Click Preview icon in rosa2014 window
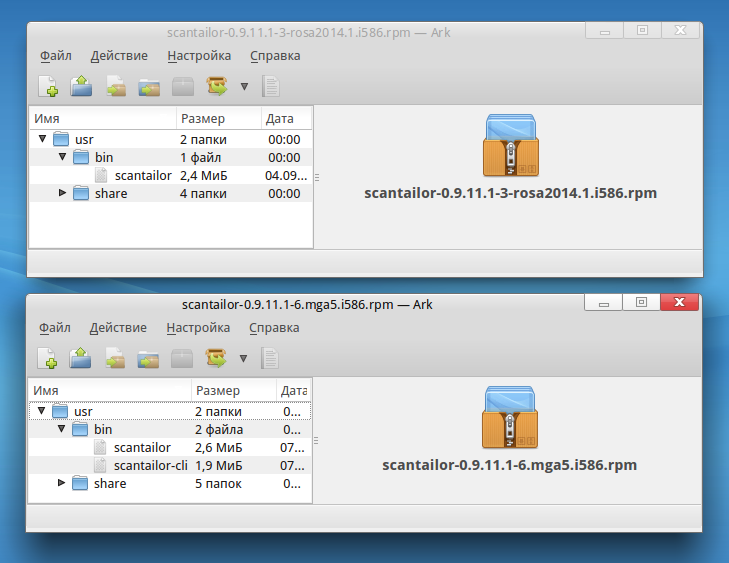The image size is (729, 563). coord(271,86)
